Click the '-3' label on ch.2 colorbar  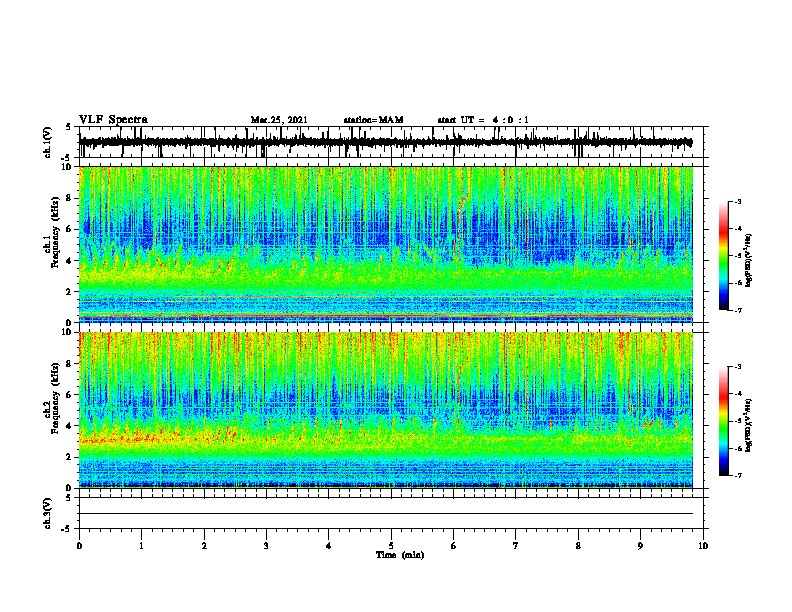click(737, 367)
